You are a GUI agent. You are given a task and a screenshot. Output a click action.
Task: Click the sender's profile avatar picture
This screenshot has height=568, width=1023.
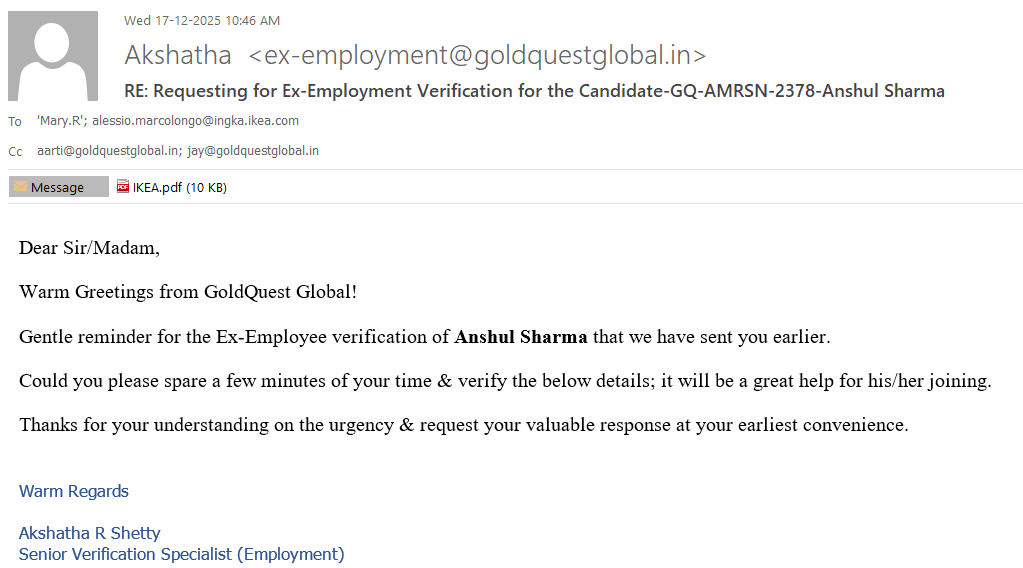click(x=53, y=56)
